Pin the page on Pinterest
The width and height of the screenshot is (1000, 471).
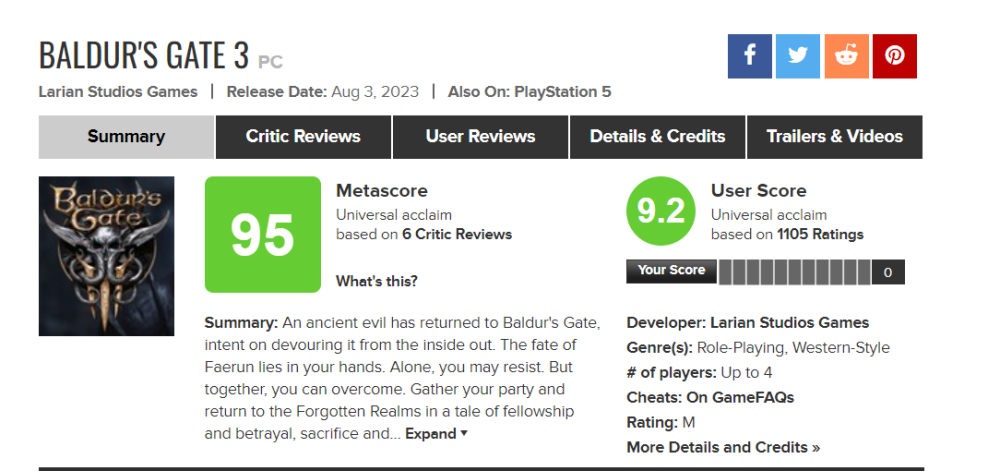(x=894, y=56)
